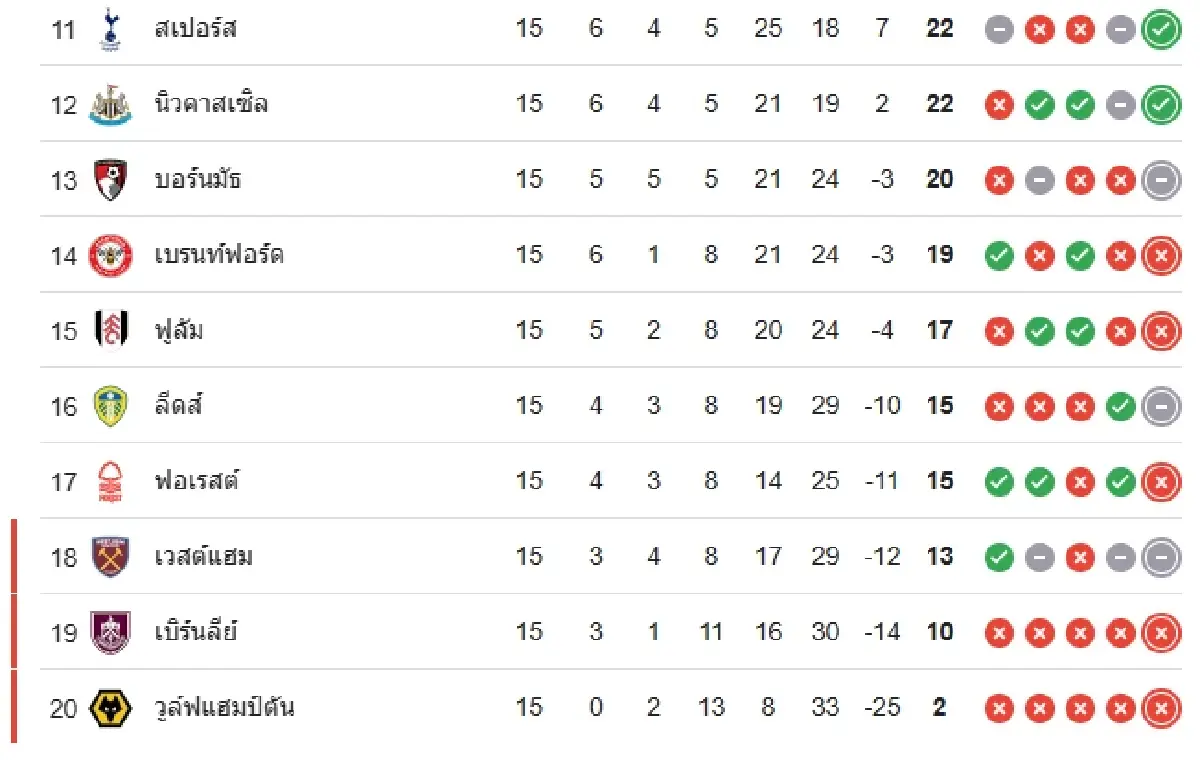Select team name วูล์ฟแฮมป์ตัน

pyautogui.click(x=225, y=708)
